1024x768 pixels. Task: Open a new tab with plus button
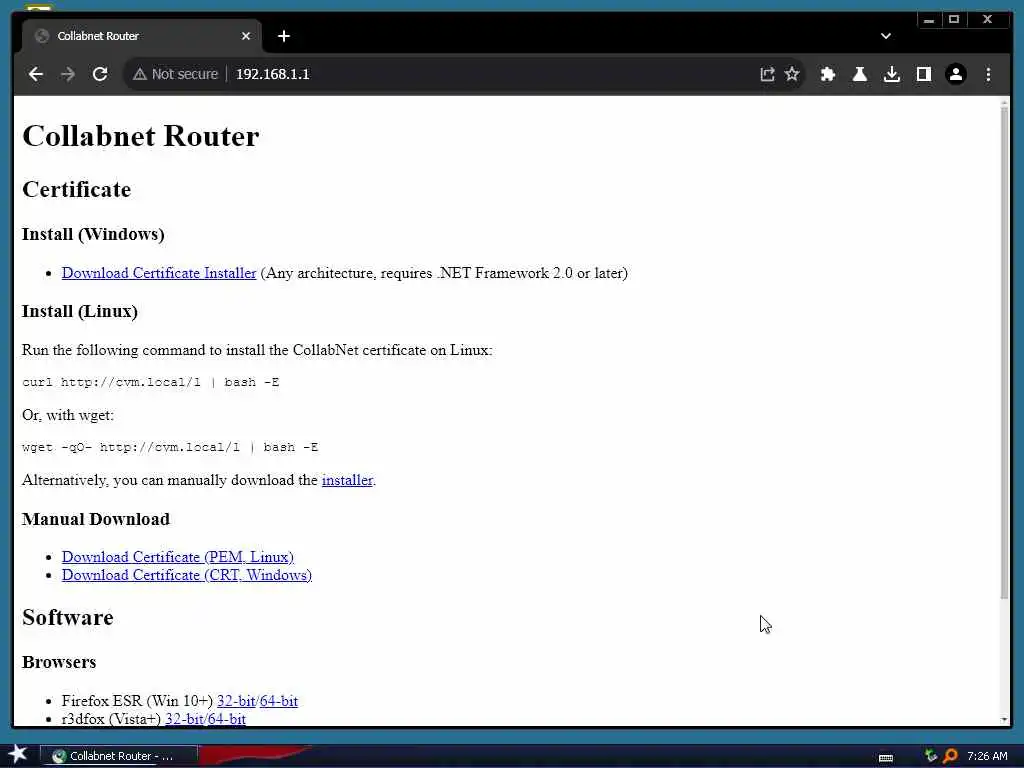(x=283, y=36)
